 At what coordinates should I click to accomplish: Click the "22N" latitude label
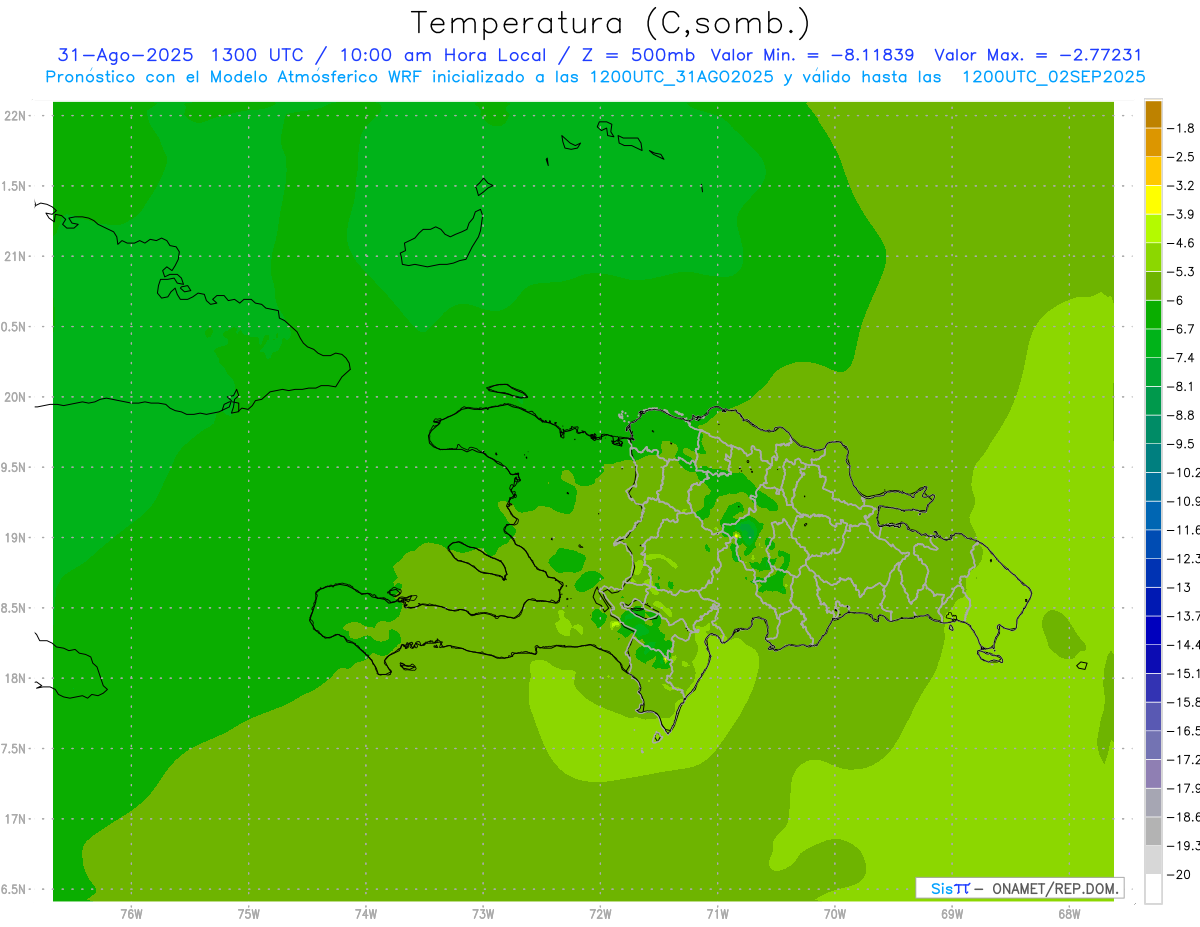(16, 116)
